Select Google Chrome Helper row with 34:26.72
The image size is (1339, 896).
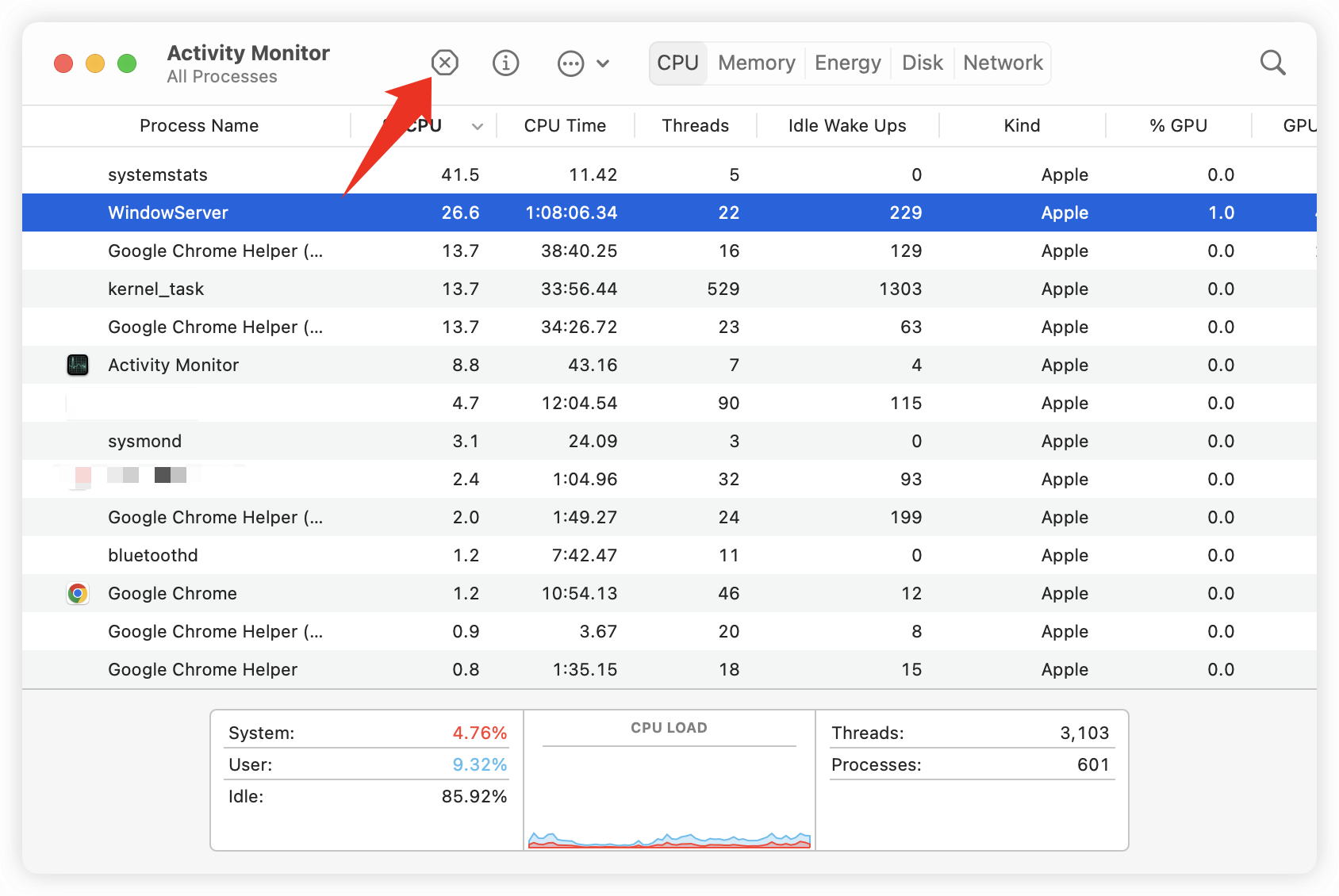coord(669,327)
